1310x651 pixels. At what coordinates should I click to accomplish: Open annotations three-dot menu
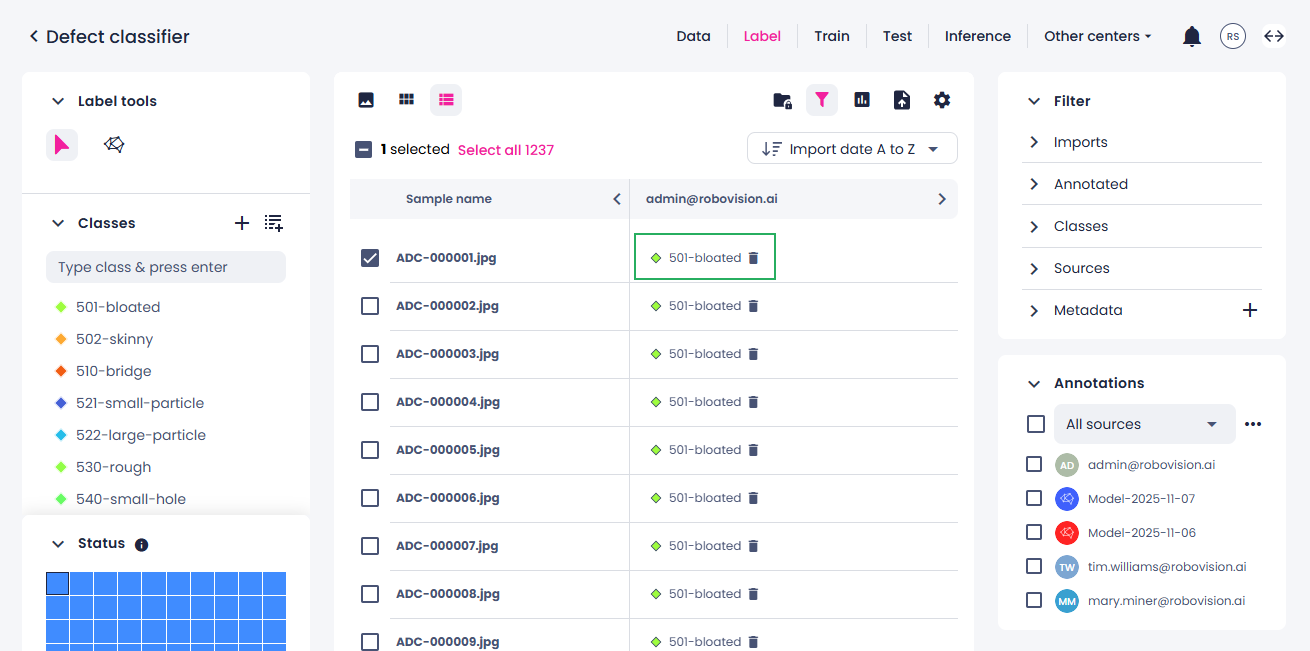pyautogui.click(x=1253, y=424)
